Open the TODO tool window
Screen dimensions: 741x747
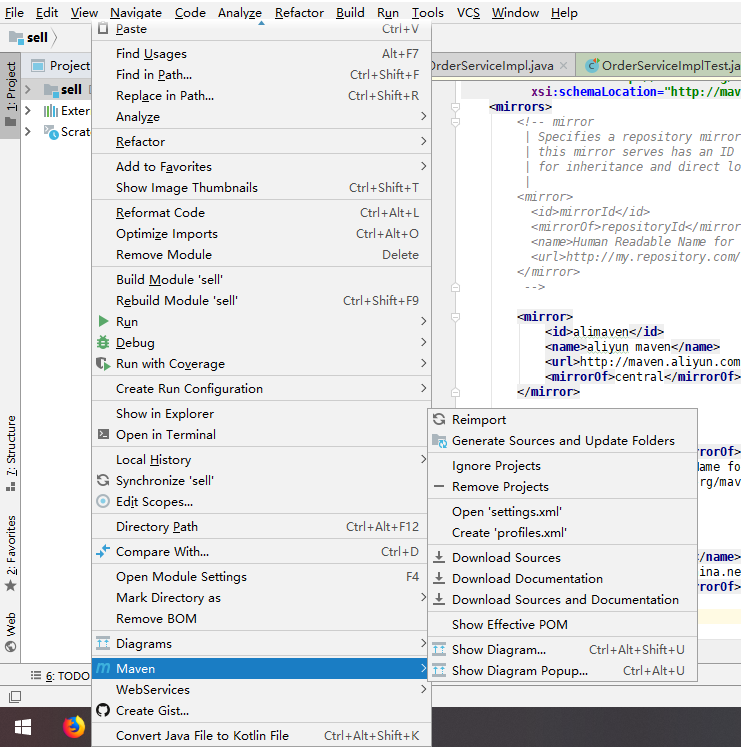tap(66, 676)
